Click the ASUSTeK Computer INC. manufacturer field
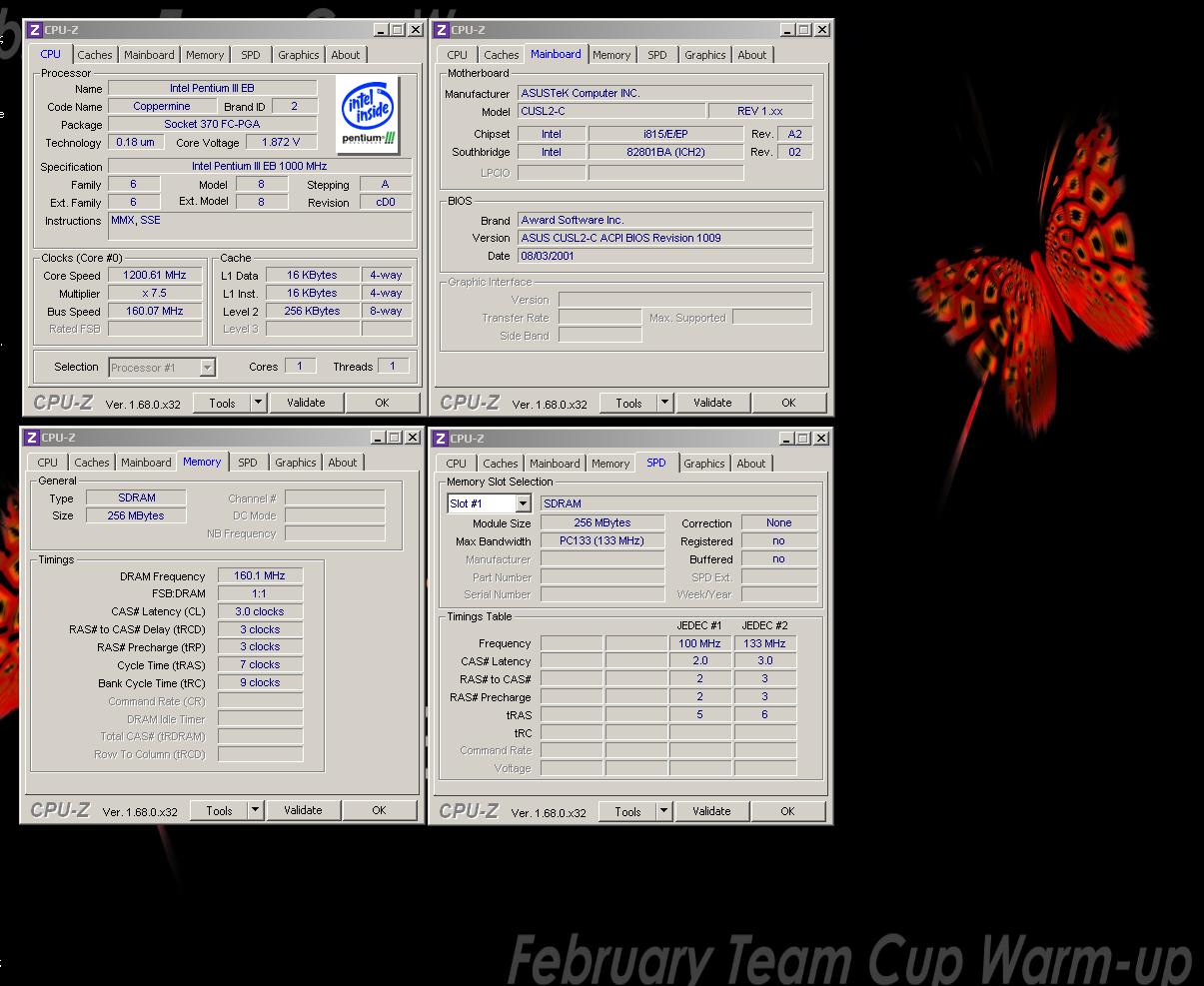The width and height of the screenshot is (1204, 986). click(x=664, y=93)
